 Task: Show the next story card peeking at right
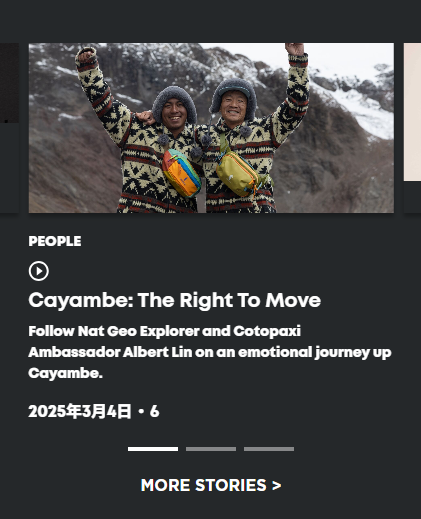click(x=412, y=112)
